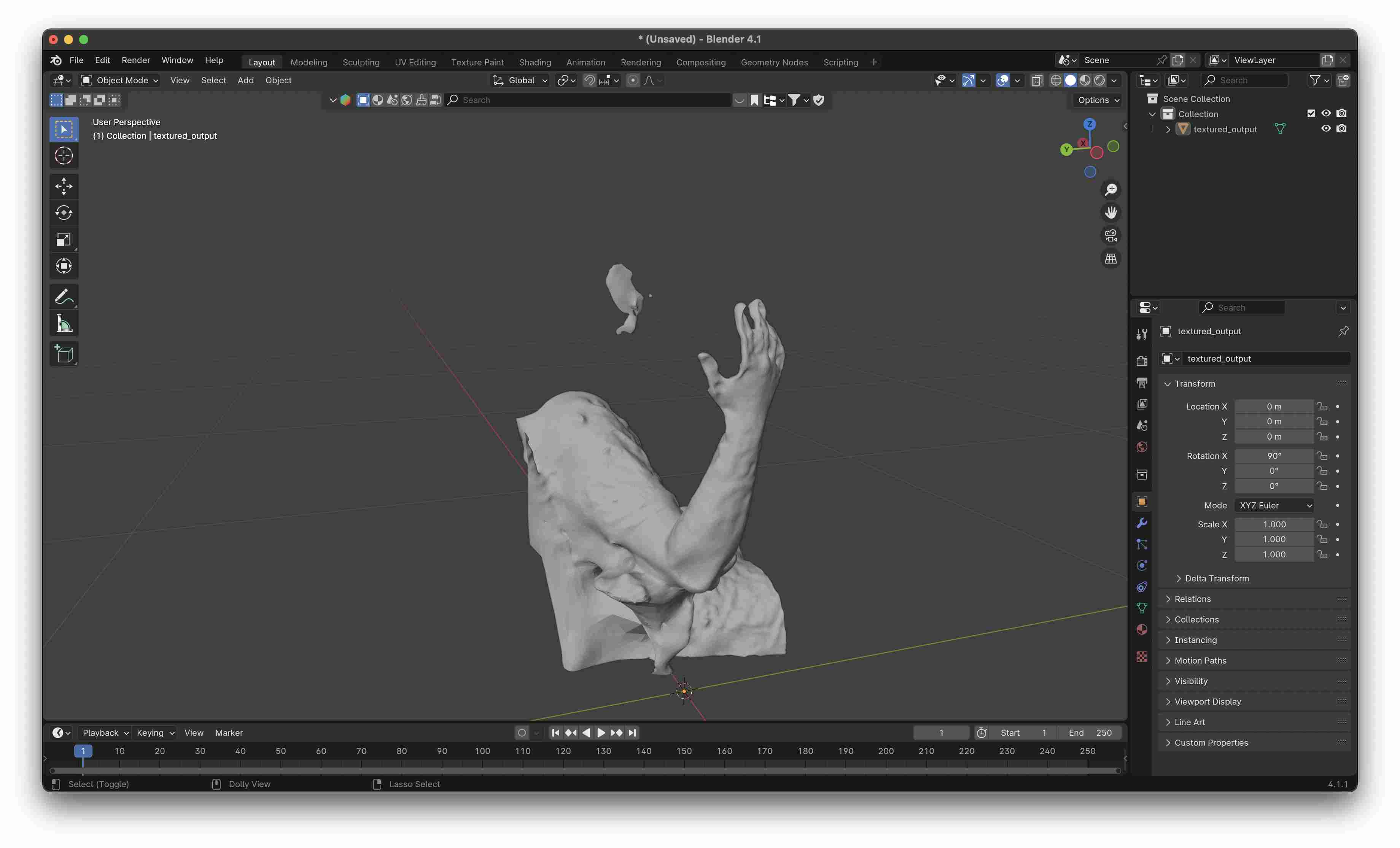Toggle camera view icon in viewport
The height and width of the screenshot is (848, 1400).
[x=1111, y=236]
